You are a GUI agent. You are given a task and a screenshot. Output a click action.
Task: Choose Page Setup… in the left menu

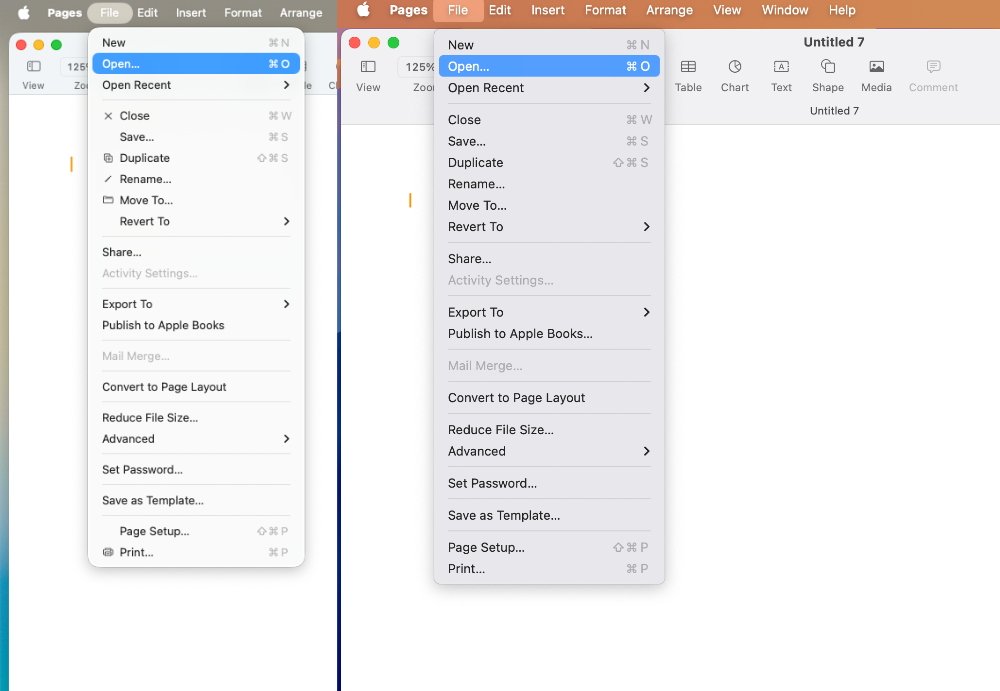point(196,531)
